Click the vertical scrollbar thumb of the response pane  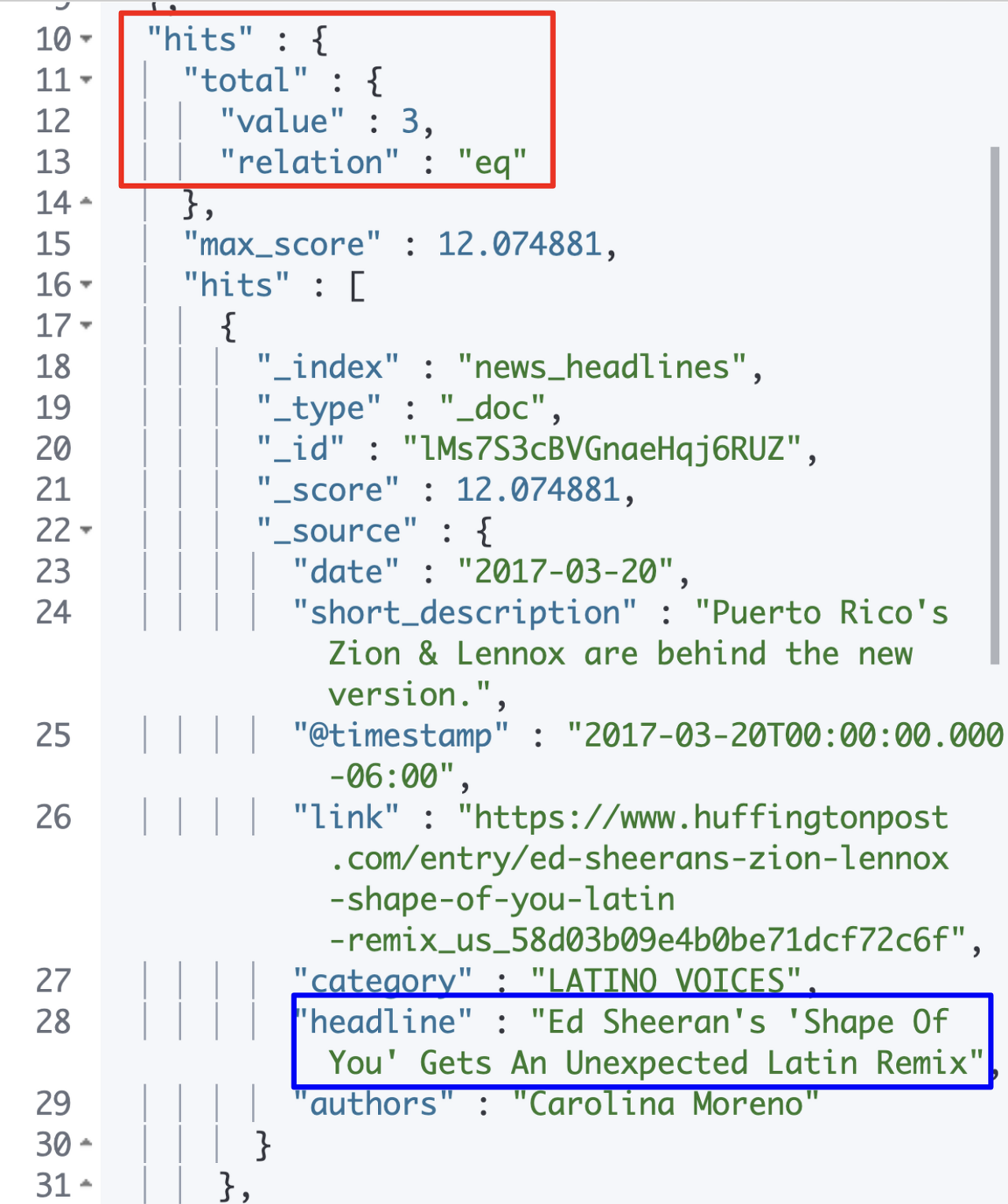pyautogui.click(x=995, y=406)
